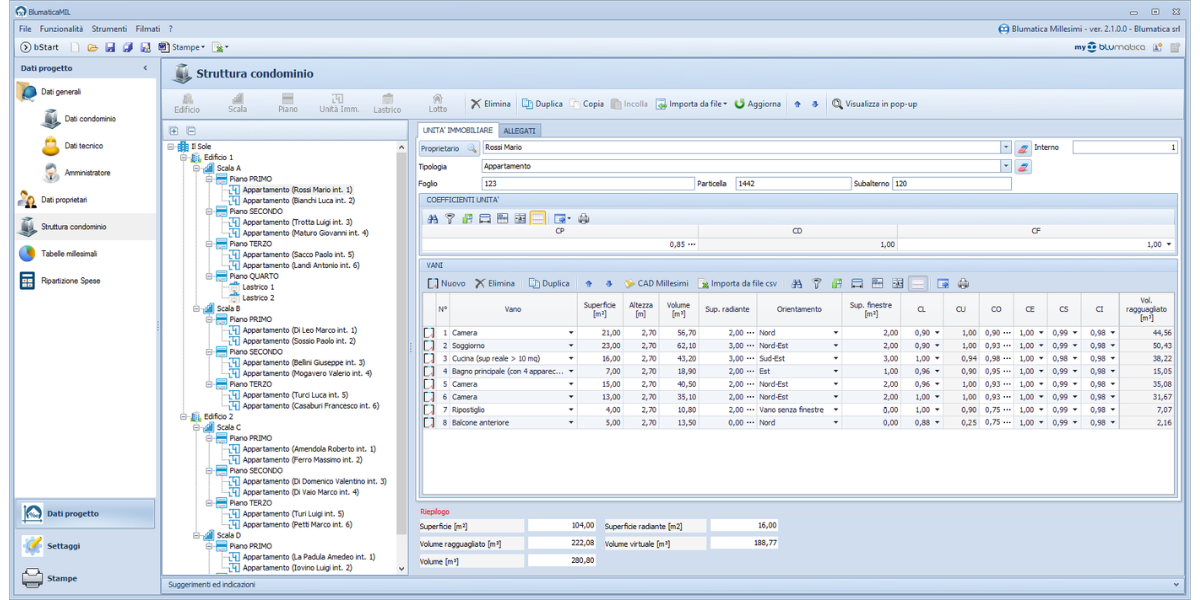1200x600 pixels.
Task: Check the Ripostiglio row checkbox
Action: click(x=428, y=410)
